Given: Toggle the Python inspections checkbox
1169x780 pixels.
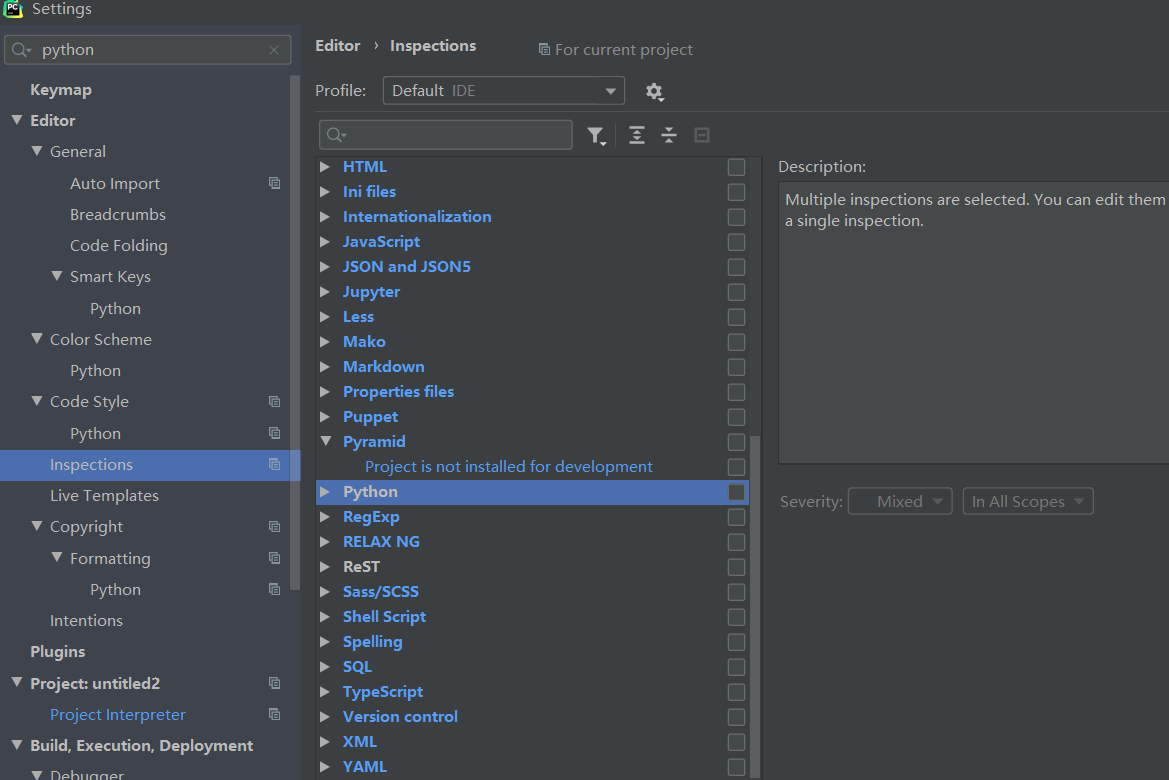Looking at the screenshot, I should [736, 492].
